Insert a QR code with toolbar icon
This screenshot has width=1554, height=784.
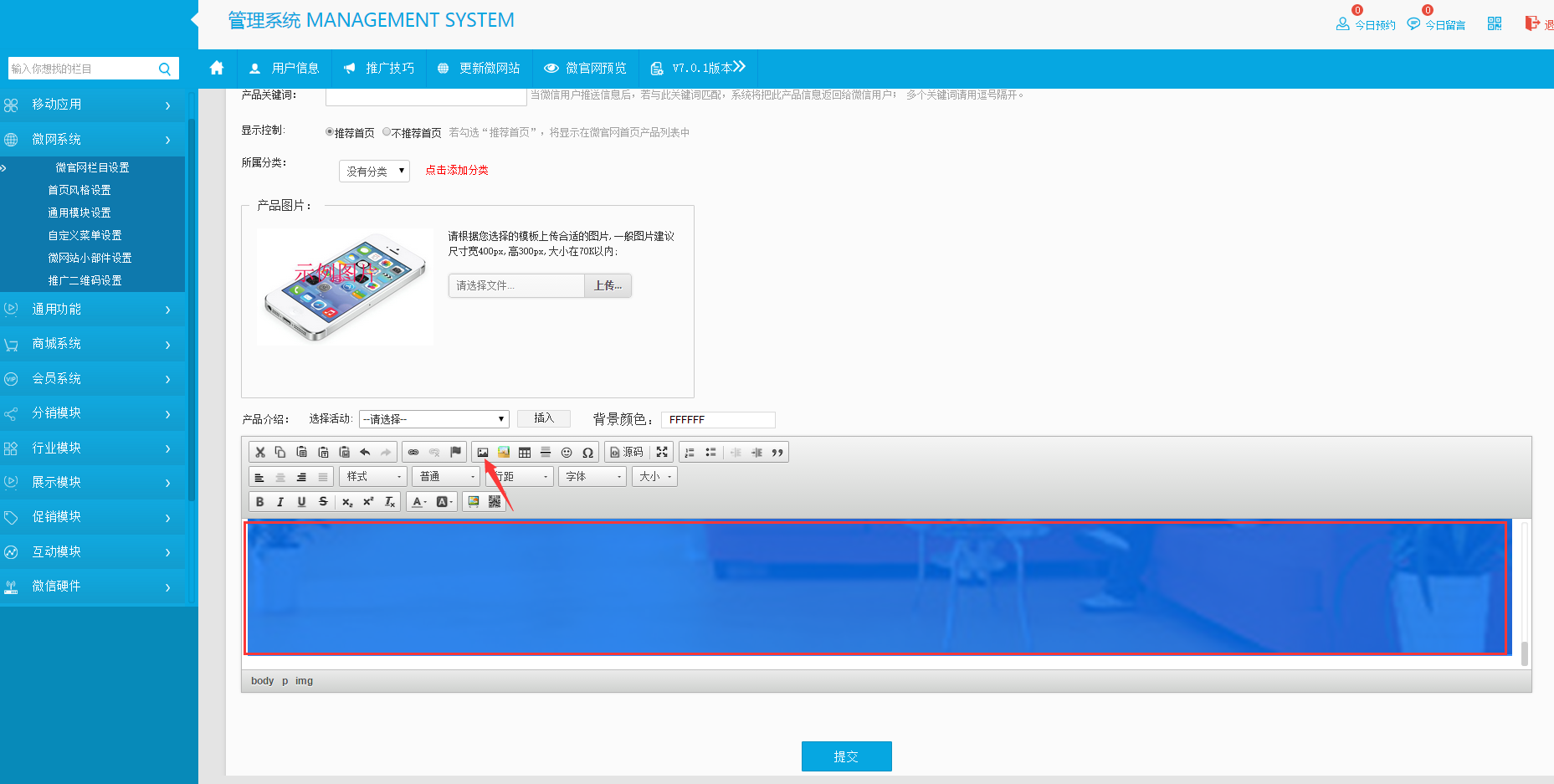pyautogui.click(x=495, y=502)
